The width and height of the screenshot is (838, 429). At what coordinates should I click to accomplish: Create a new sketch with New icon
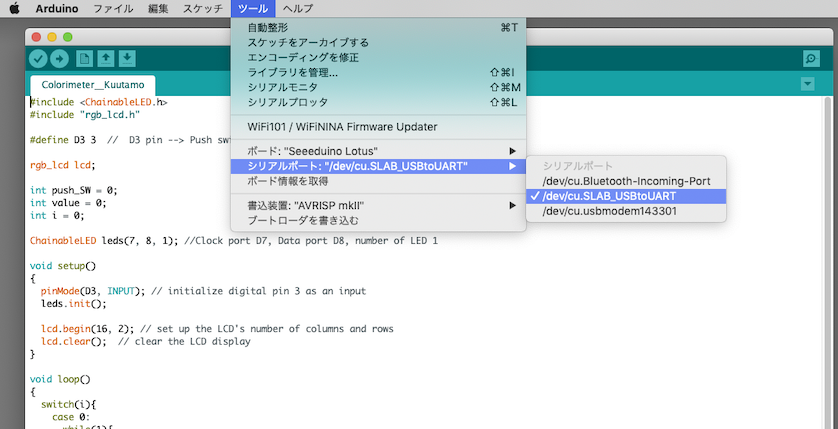[x=85, y=59]
